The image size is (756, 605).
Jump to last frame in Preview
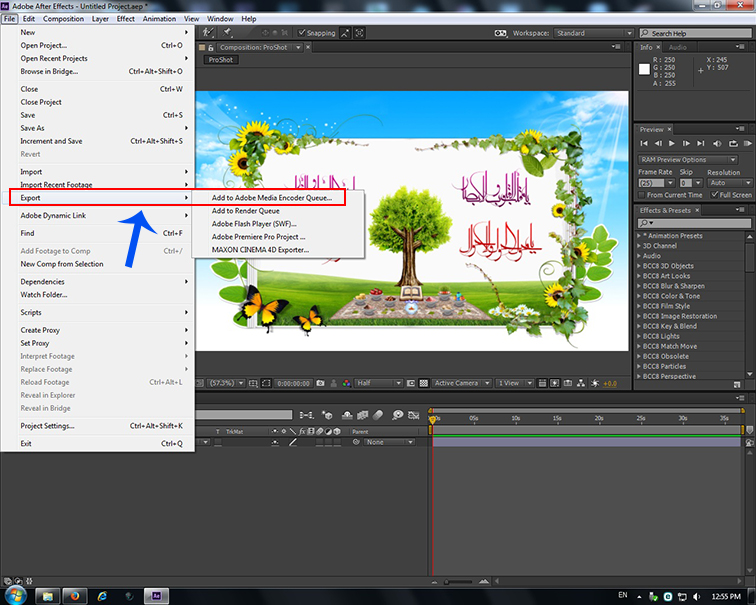701,143
